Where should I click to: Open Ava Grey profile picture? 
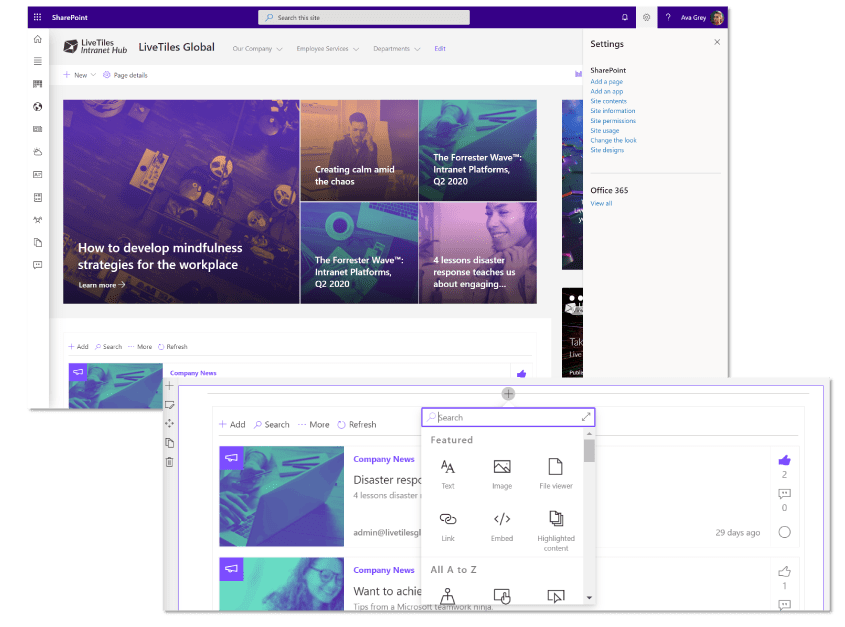pos(717,18)
